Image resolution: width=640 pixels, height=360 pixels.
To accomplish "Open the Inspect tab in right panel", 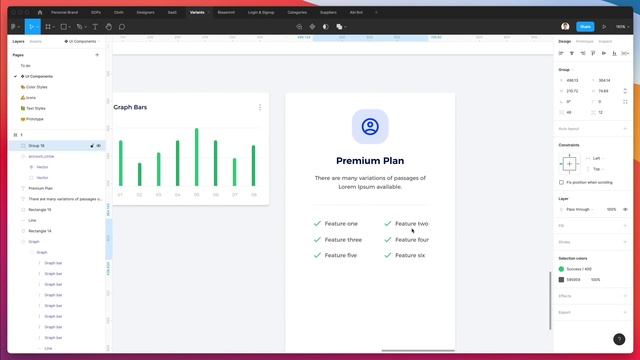I will pos(605,42).
